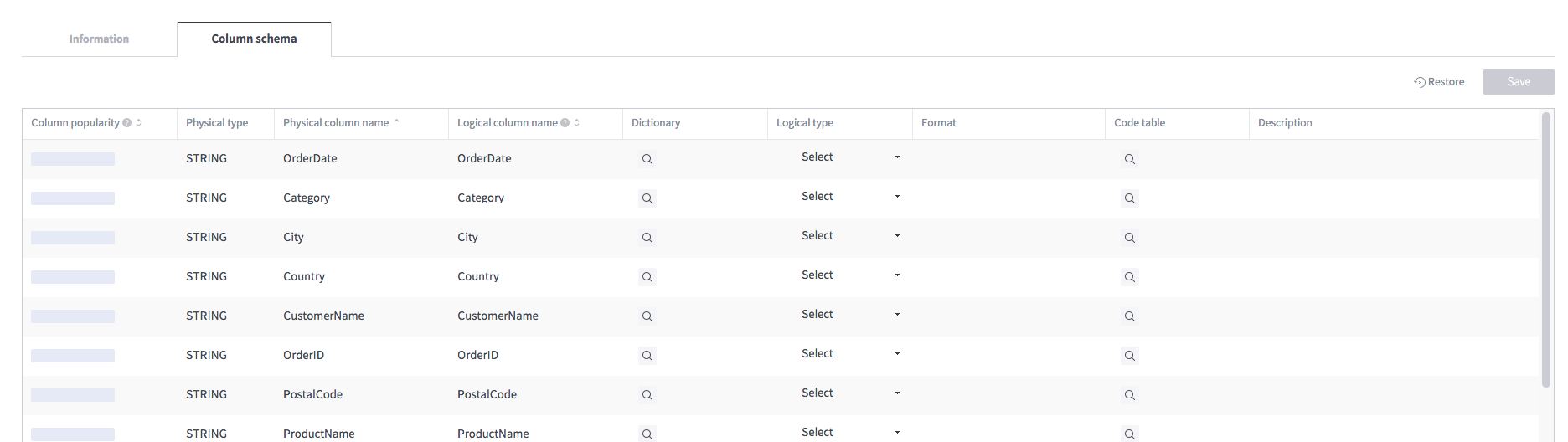Search code table for CustomerName row
Screen dimensions: 1568x442
[1129, 316]
